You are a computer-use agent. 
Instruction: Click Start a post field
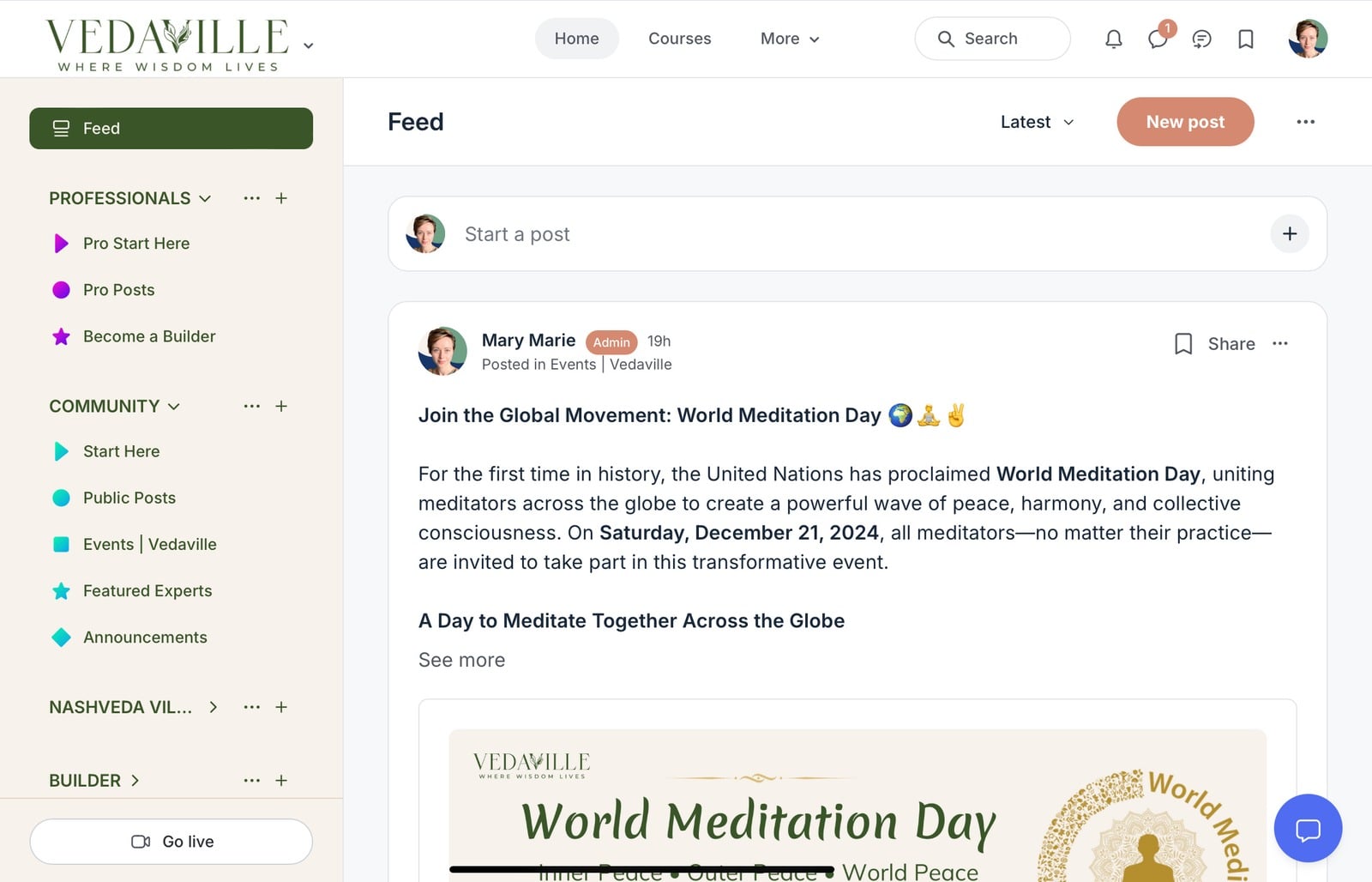857,234
